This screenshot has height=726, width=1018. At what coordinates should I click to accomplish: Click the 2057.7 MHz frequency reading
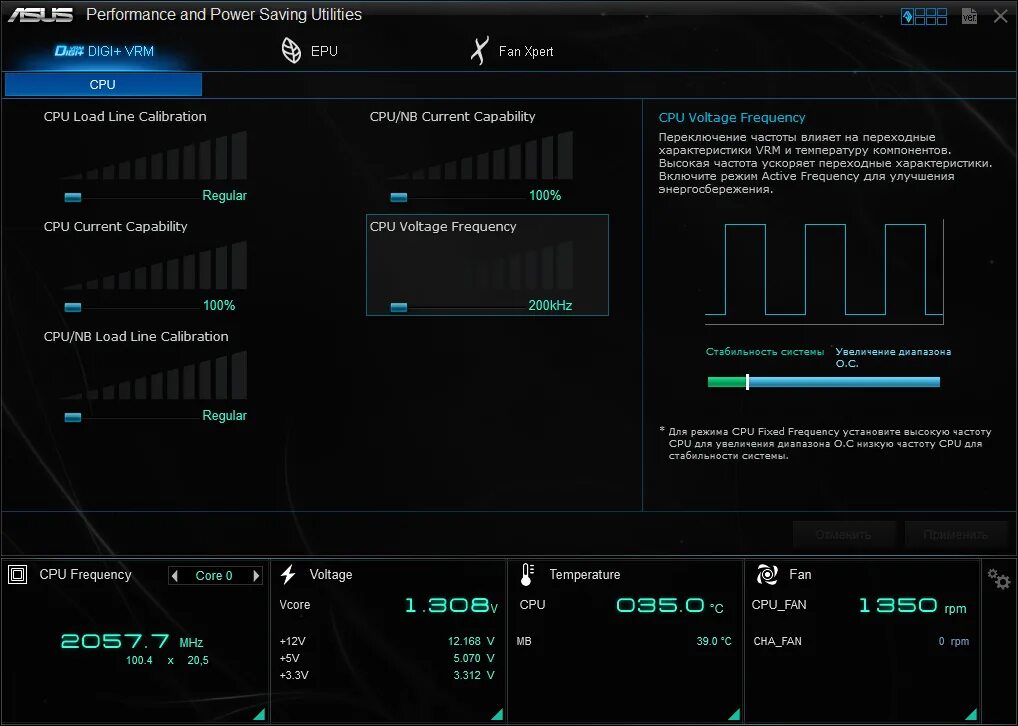pos(132,642)
